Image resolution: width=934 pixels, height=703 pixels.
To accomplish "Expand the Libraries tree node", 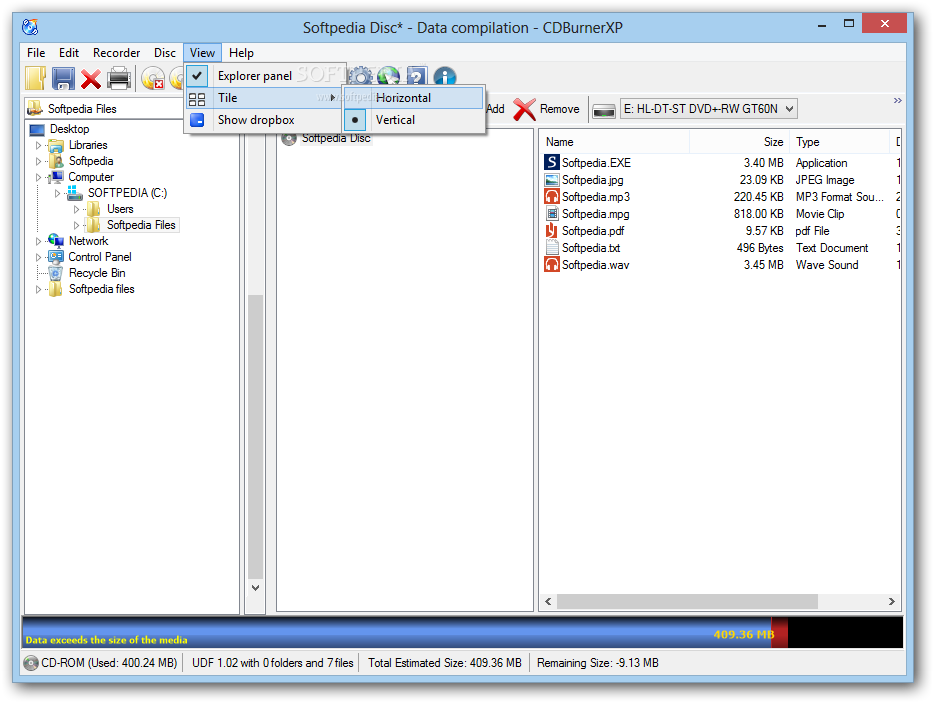I will [x=38, y=145].
